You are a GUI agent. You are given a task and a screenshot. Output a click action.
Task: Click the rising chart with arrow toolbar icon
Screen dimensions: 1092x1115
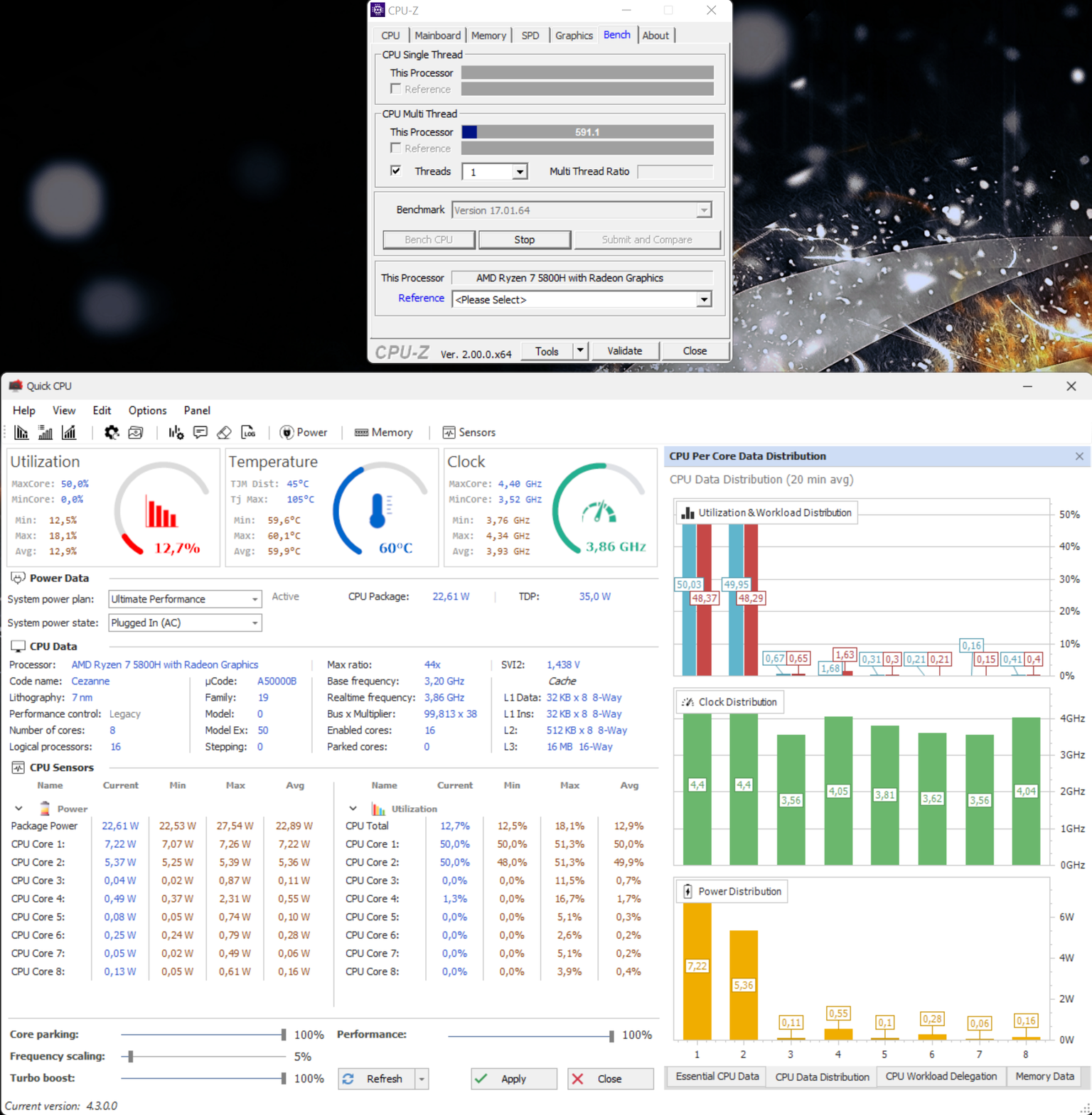click(69, 432)
